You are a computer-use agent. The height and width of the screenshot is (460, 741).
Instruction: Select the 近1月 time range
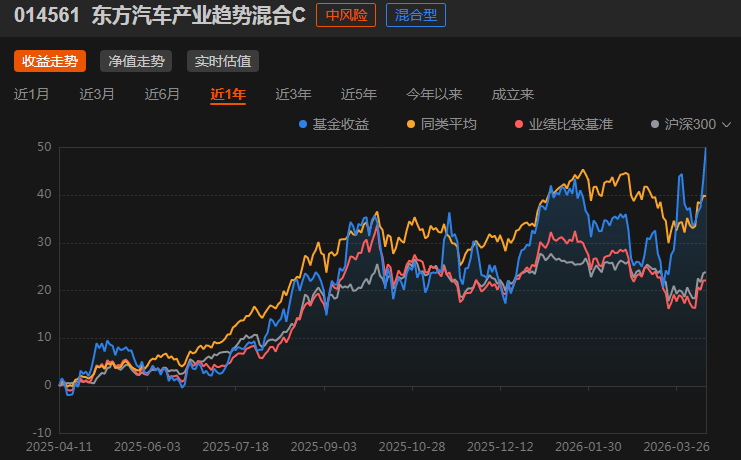tap(32, 94)
